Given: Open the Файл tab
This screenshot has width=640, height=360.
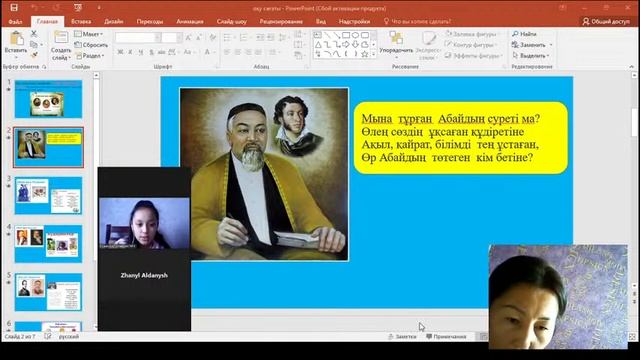Looking at the screenshot, I should pos(15,21).
